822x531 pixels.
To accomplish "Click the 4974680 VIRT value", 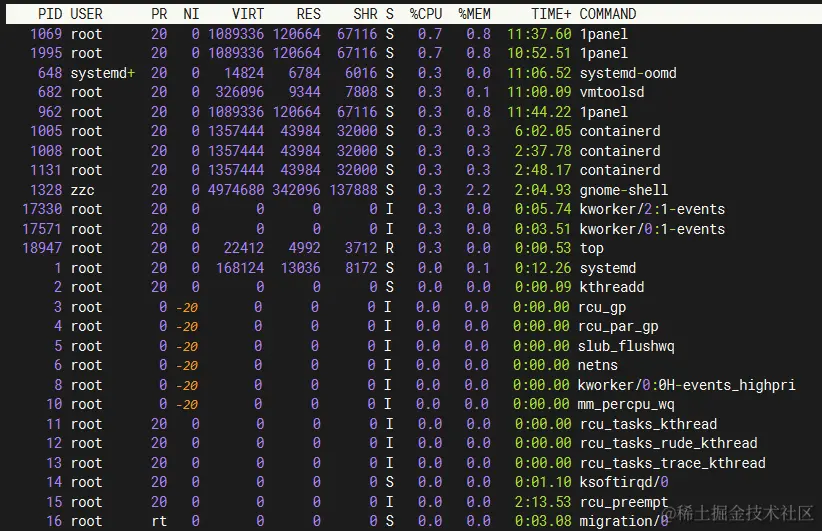I will coord(236,190).
